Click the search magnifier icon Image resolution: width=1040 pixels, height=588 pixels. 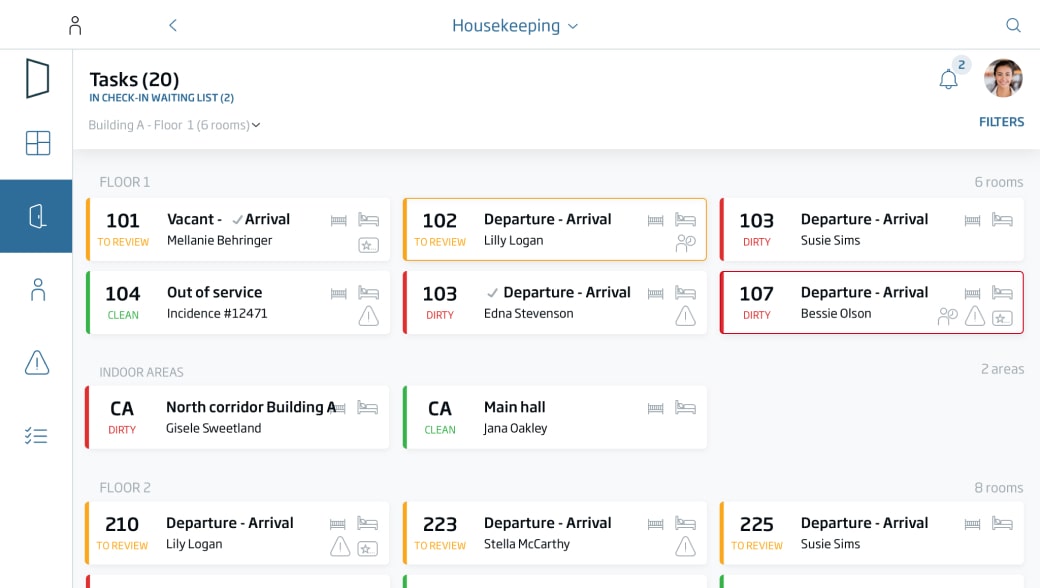coord(1013,25)
